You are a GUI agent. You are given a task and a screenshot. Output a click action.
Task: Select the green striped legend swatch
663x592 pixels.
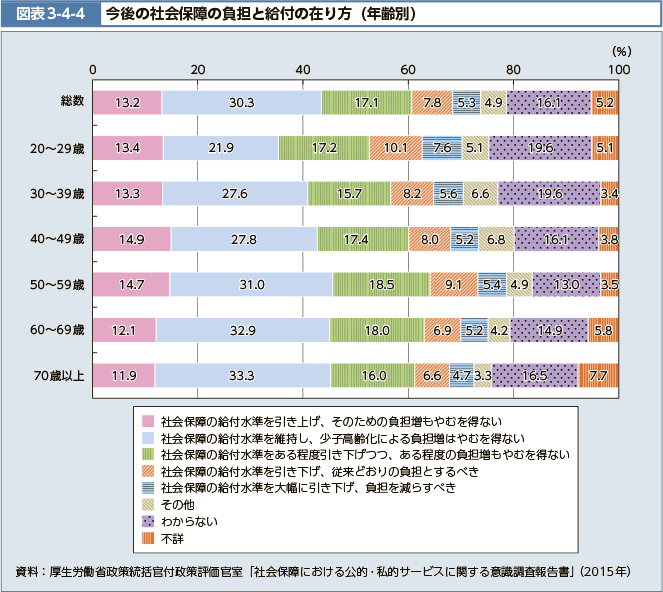147,454
